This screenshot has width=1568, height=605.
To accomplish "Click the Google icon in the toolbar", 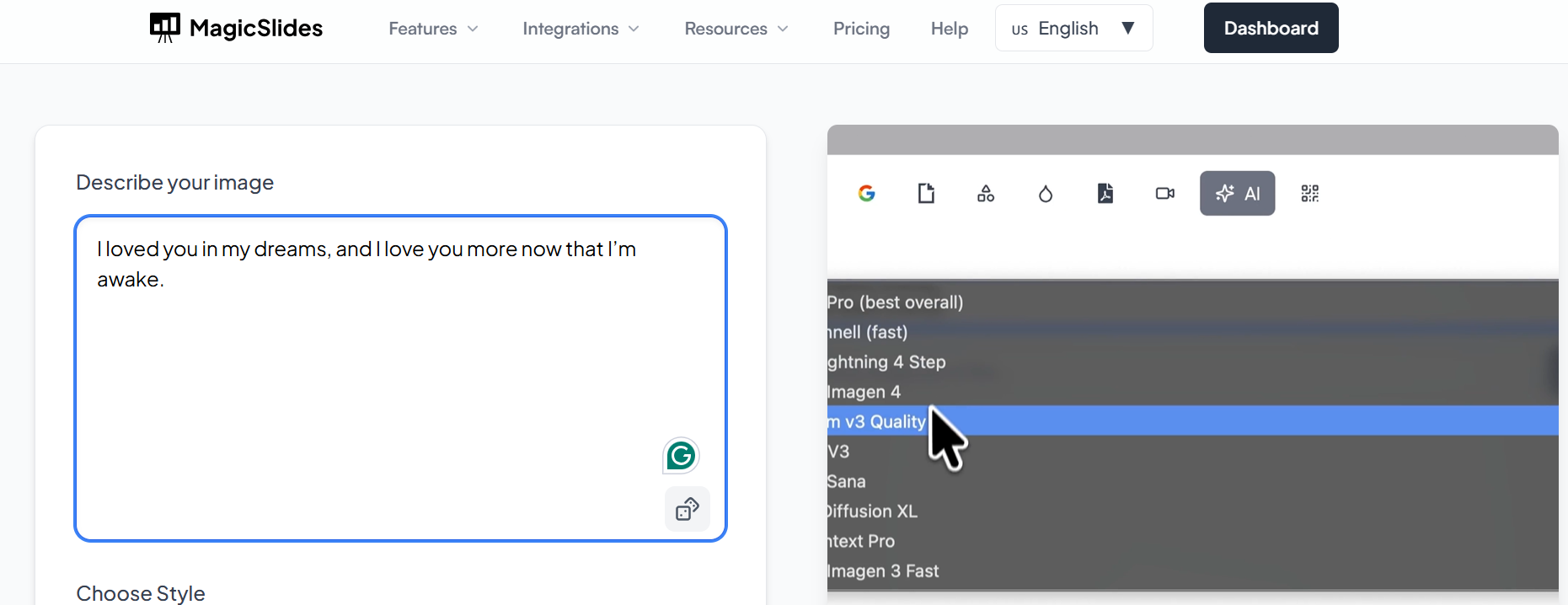I will coord(866,194).
